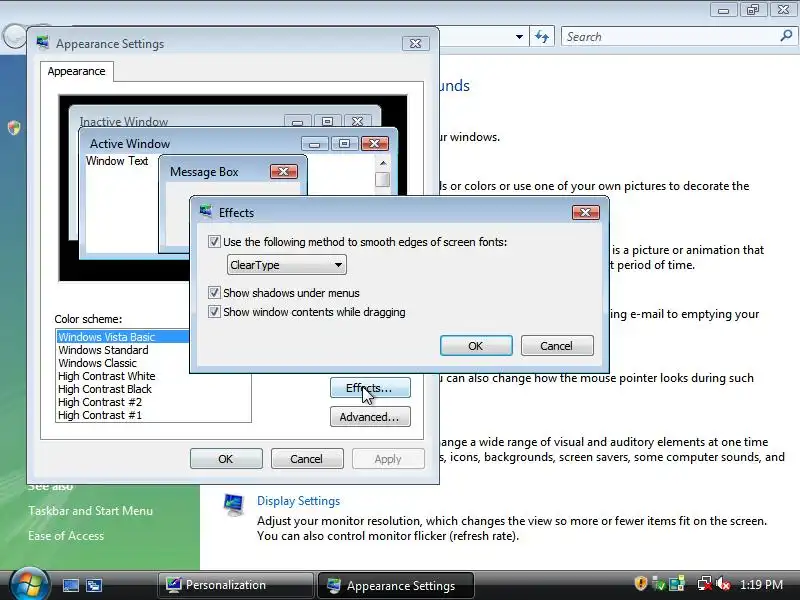Click the green tray icon after the security shield
The width and height of the screenshot is (800, 600).
coord(659,583)
